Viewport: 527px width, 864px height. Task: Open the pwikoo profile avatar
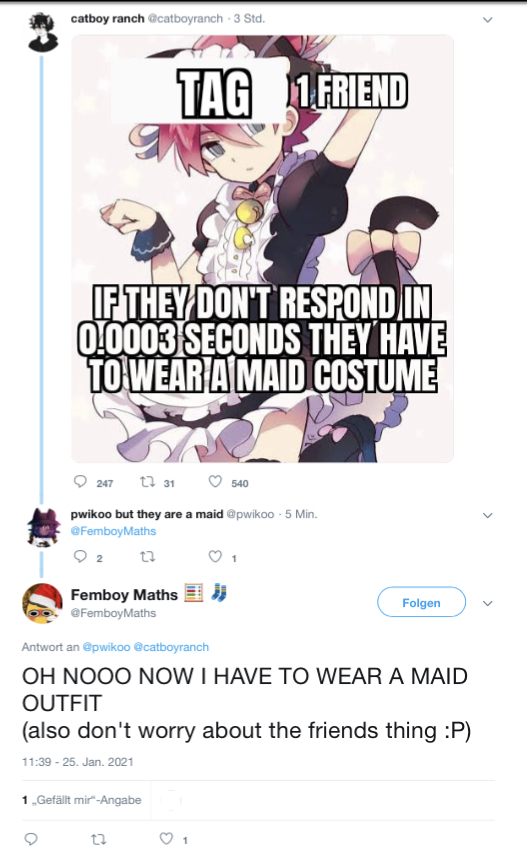tap(43, 527)
